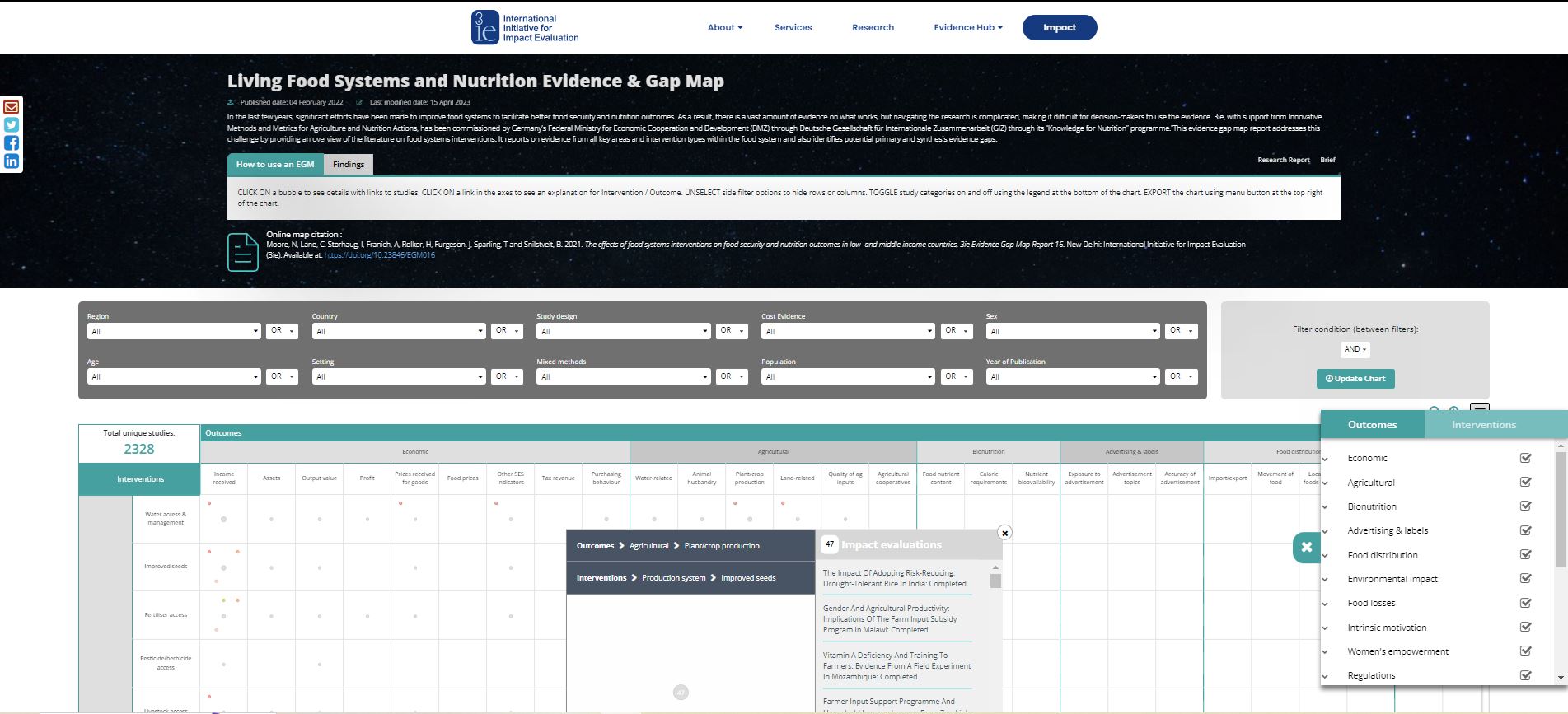
Task: Open the About menu
Action: (x=725, y=27)
